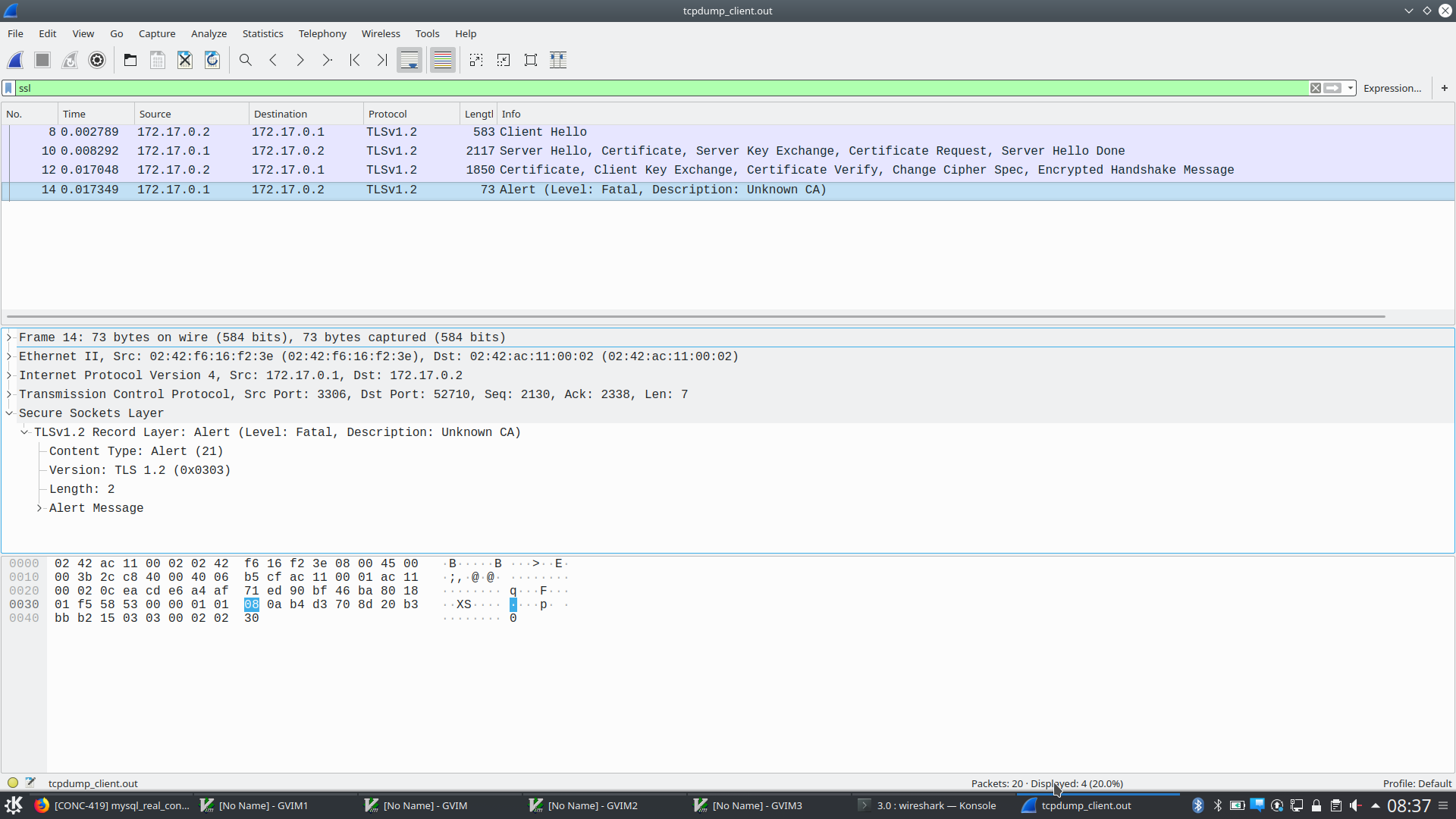Image resolution: width=1456 pixels, height=819 pixels.
Task: Click the Find packet magnifier icon
Action: pos(246,61)
